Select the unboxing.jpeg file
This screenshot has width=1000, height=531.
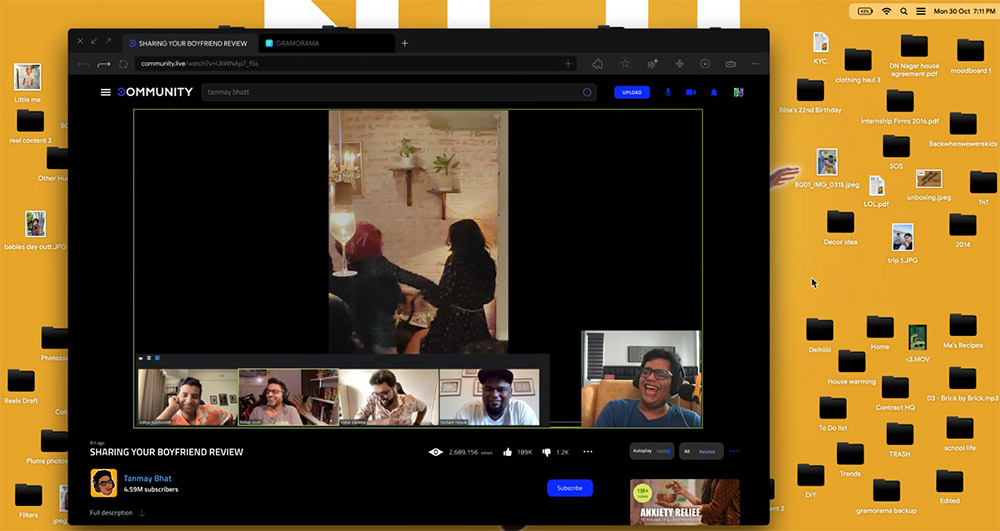click(x=929, y=184)
